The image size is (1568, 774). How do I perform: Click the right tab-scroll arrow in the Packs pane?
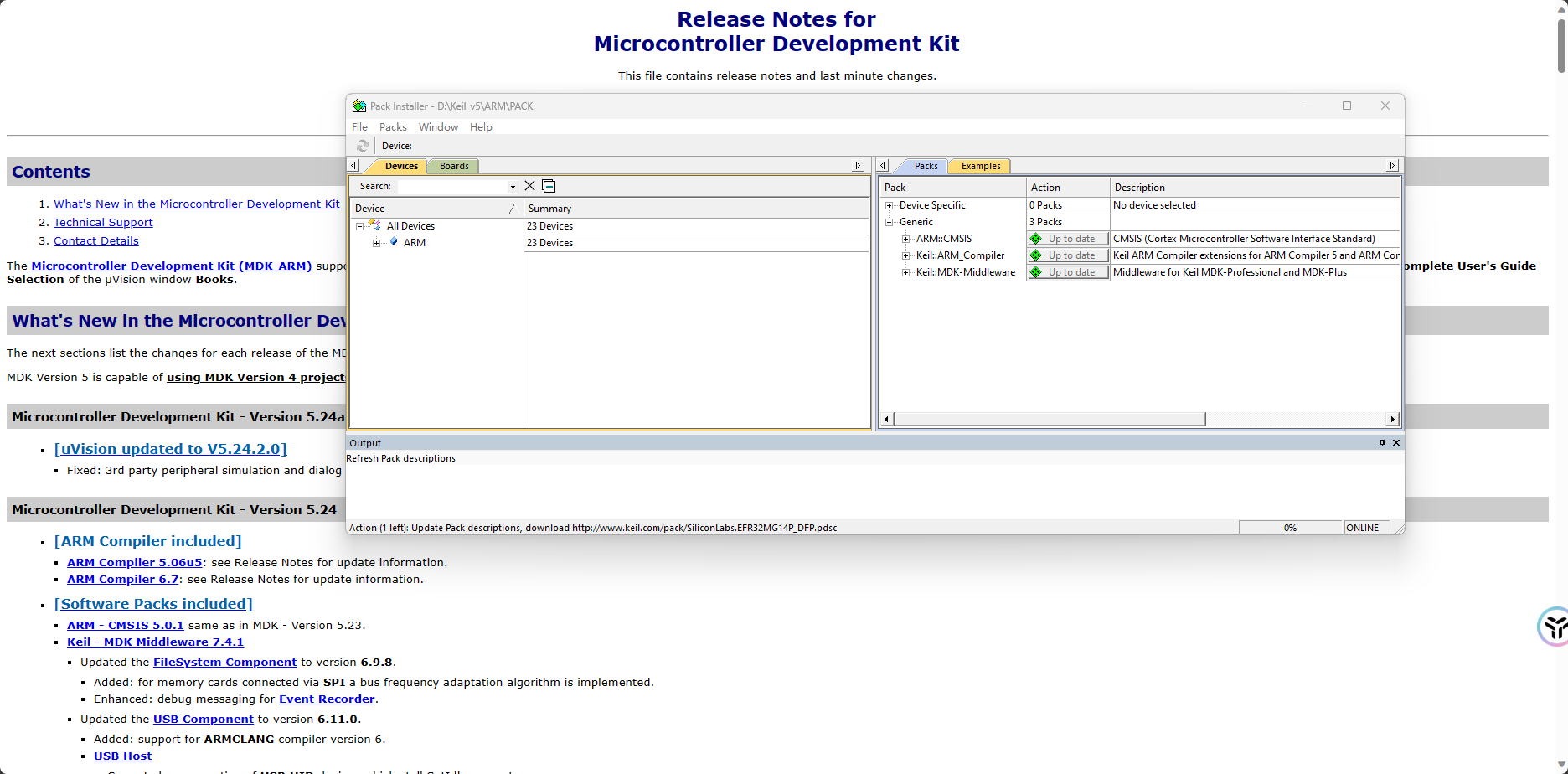click(x=1392, y=166)
